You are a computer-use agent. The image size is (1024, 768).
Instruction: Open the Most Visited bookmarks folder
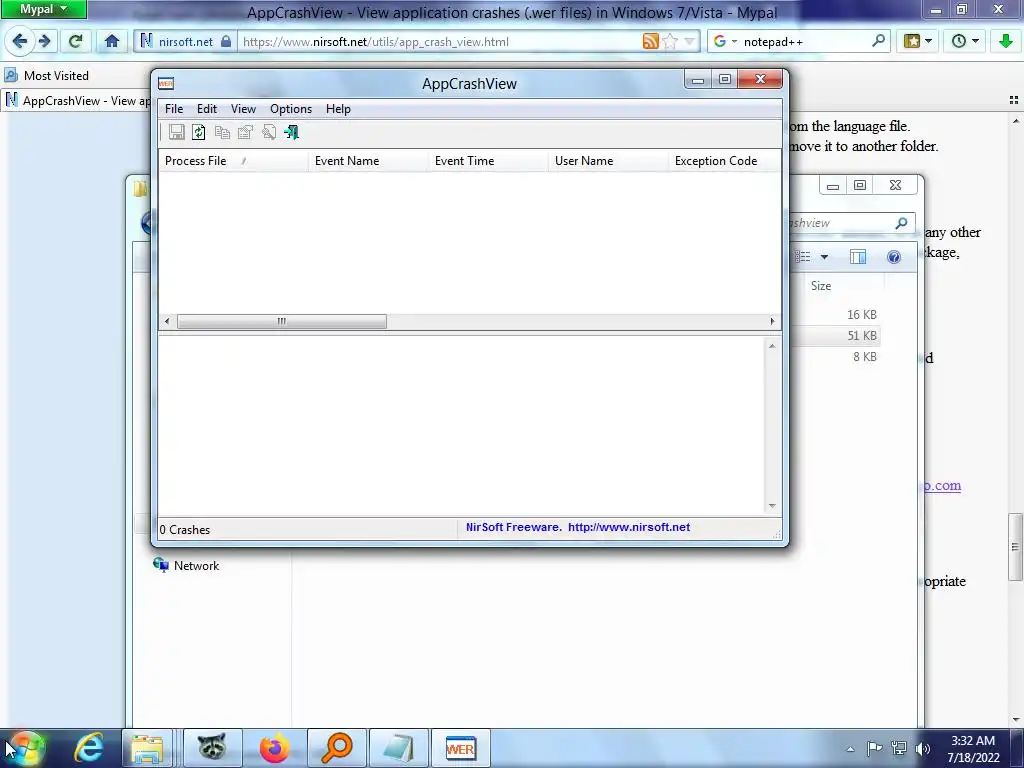(x=46, y=75)
